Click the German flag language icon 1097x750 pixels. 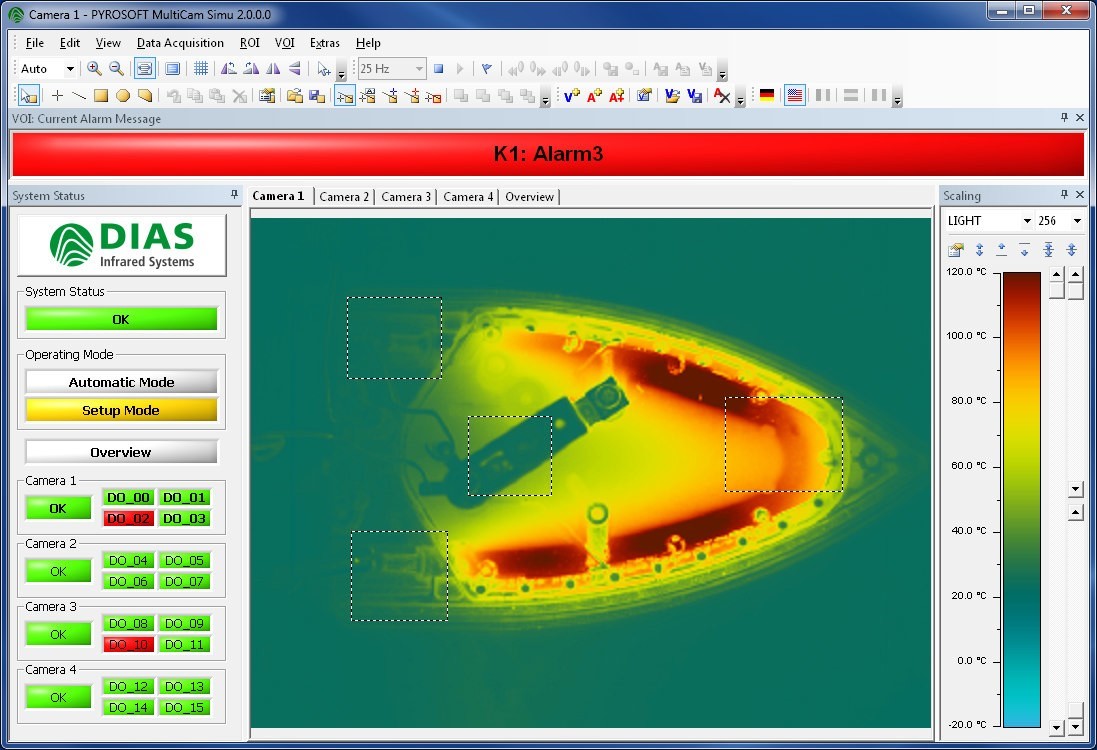767,96
